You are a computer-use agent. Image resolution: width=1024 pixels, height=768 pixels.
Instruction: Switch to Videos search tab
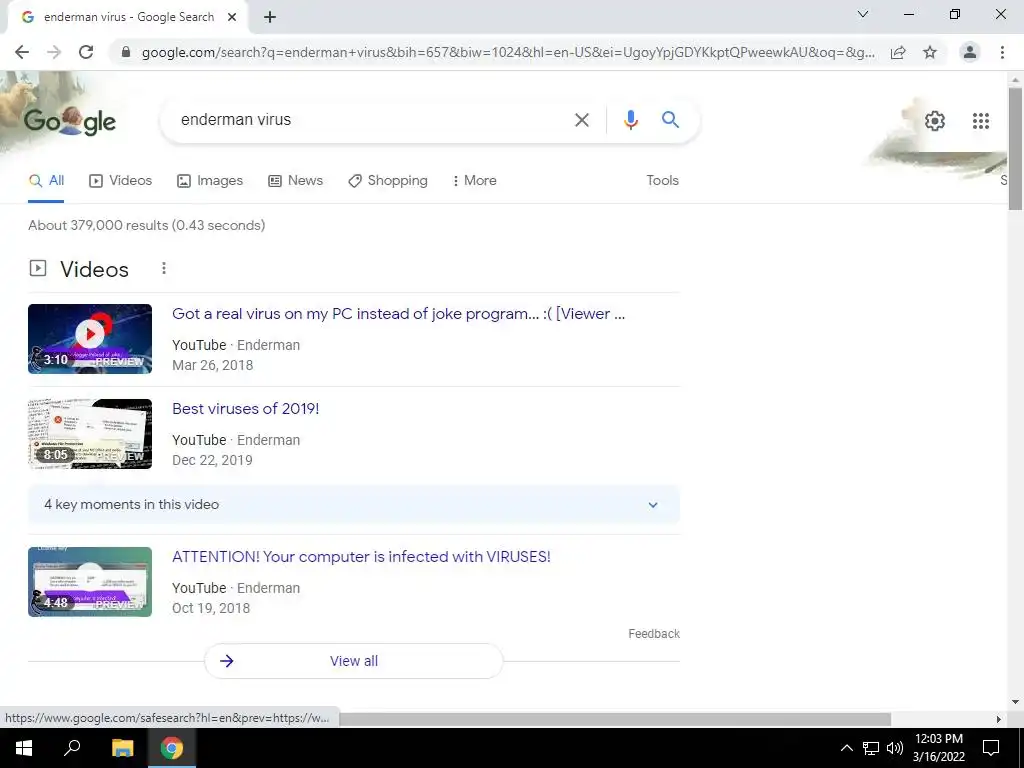tap(120, 181)
